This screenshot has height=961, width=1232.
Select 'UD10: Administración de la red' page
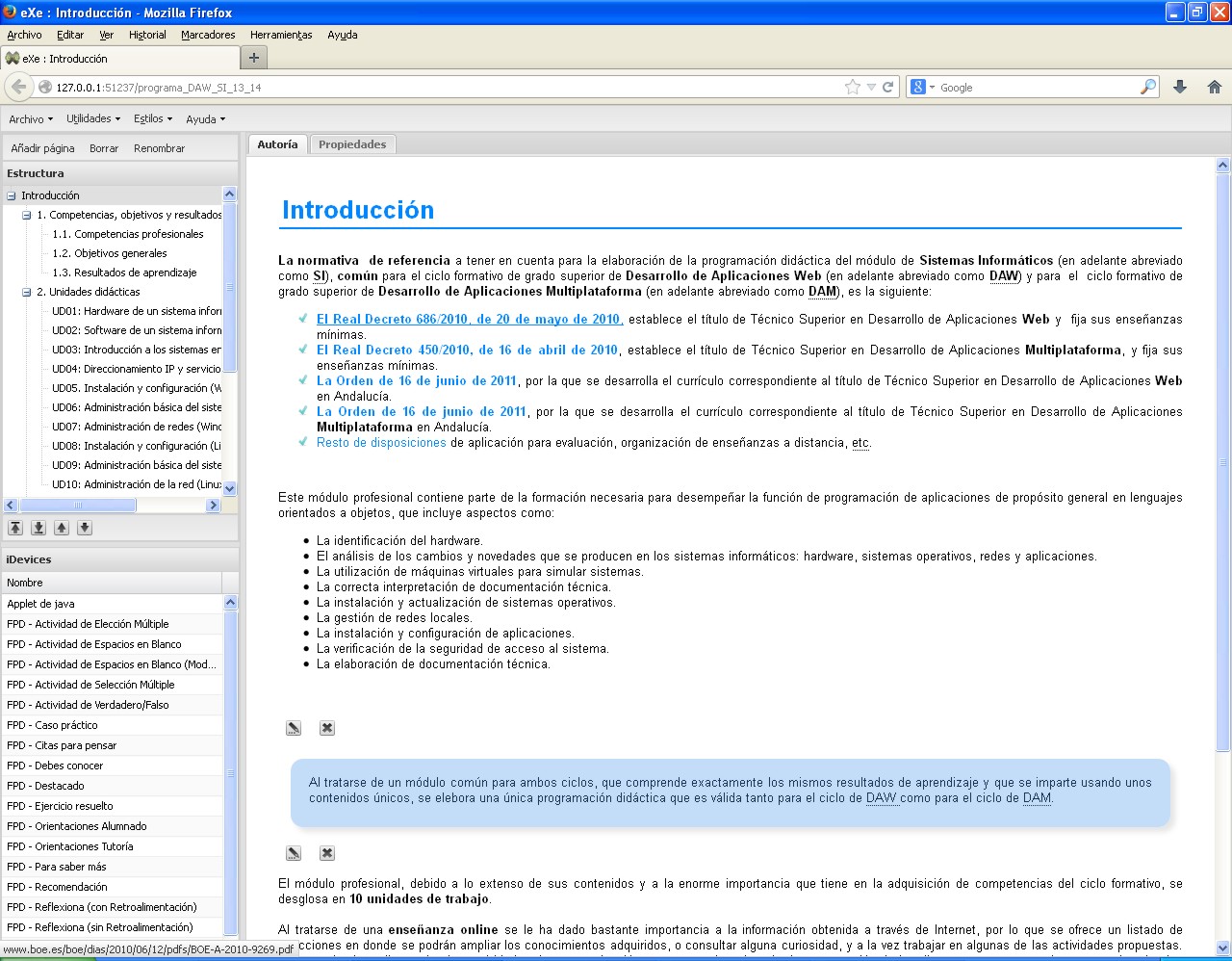(x=137, y=484)
